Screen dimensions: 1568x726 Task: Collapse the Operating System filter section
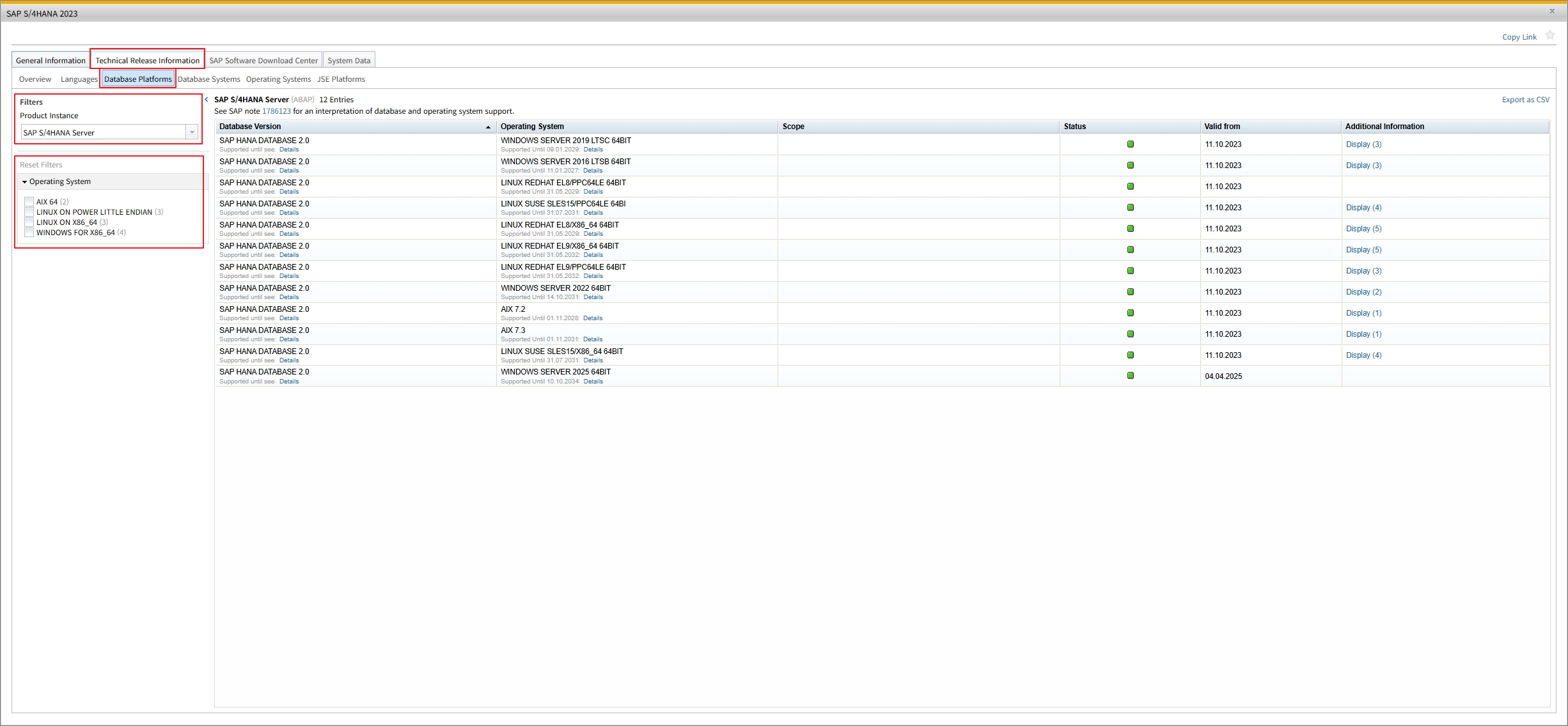pyautogui.click(x=24, y=182)
